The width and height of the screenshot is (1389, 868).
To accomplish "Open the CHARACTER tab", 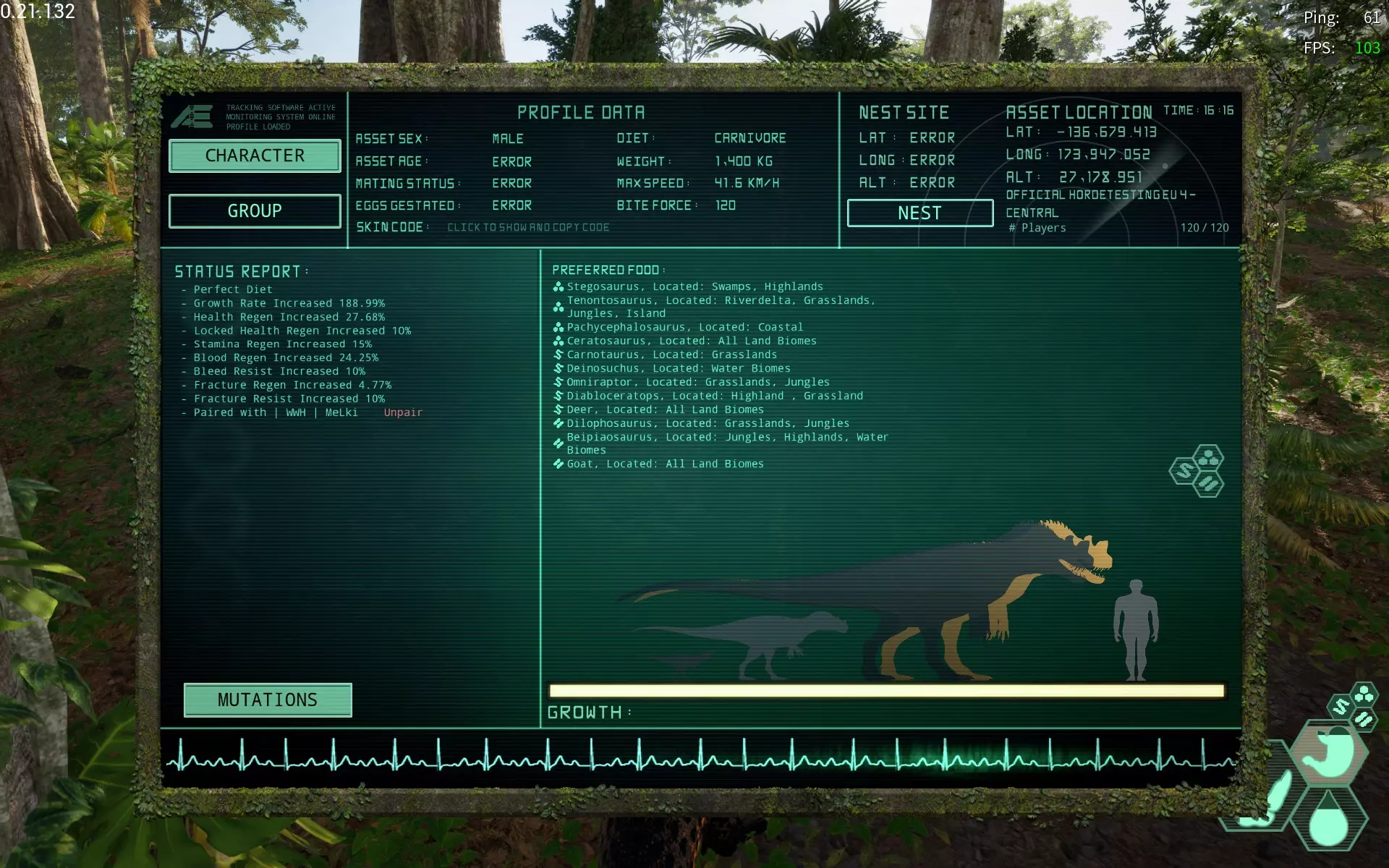I will 255,156.
